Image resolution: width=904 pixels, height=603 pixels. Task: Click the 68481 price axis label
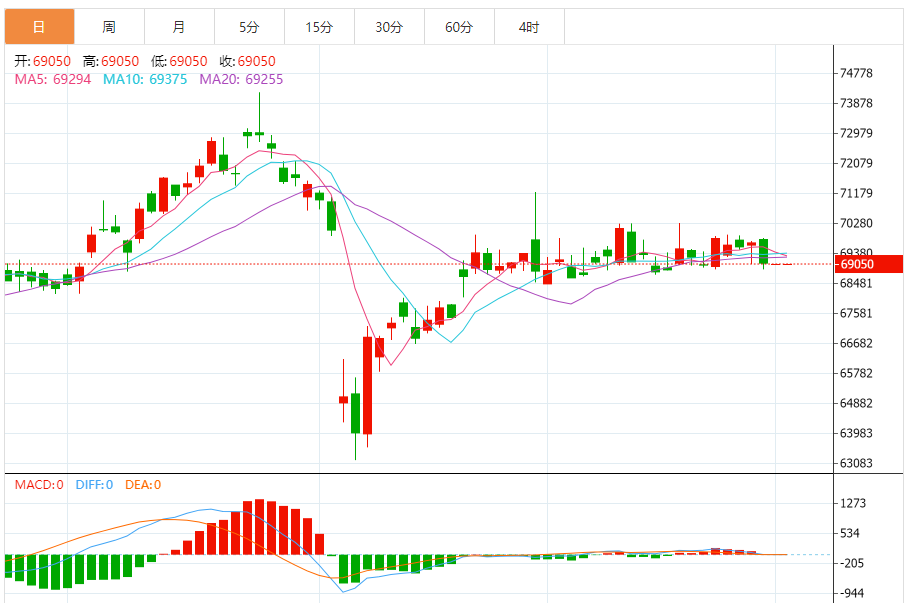(856, 283)
